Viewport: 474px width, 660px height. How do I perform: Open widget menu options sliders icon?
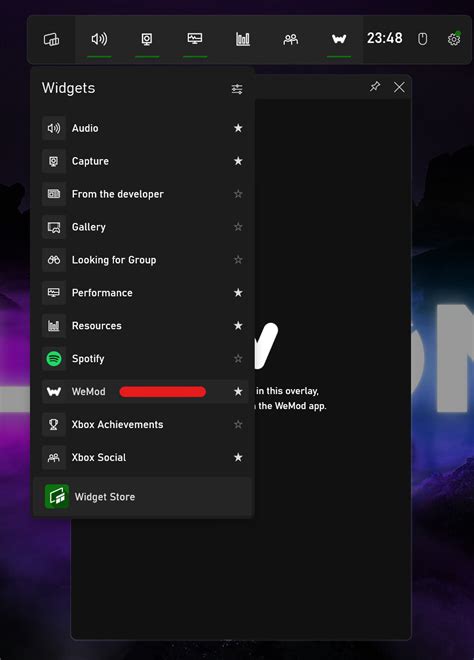(237, 89)
